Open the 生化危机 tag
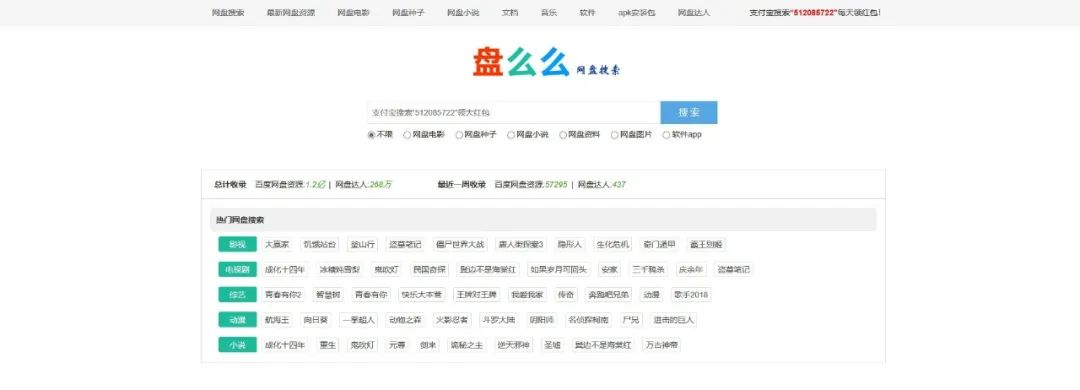 (x=612, y=245)
